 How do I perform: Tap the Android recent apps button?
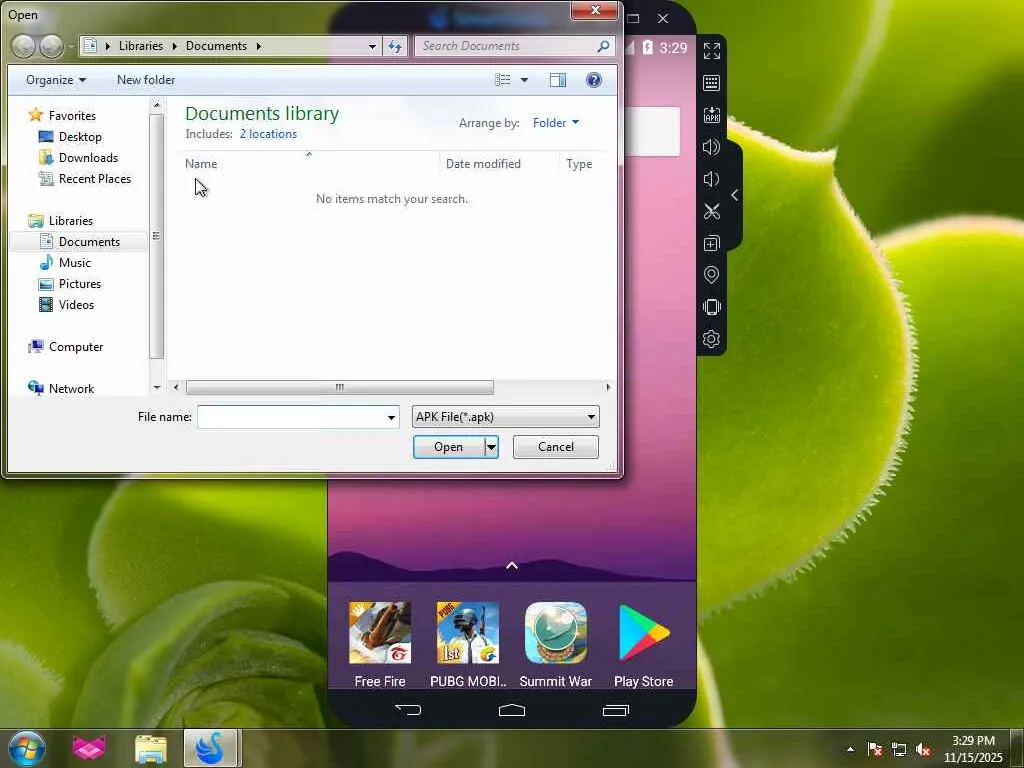616,710
